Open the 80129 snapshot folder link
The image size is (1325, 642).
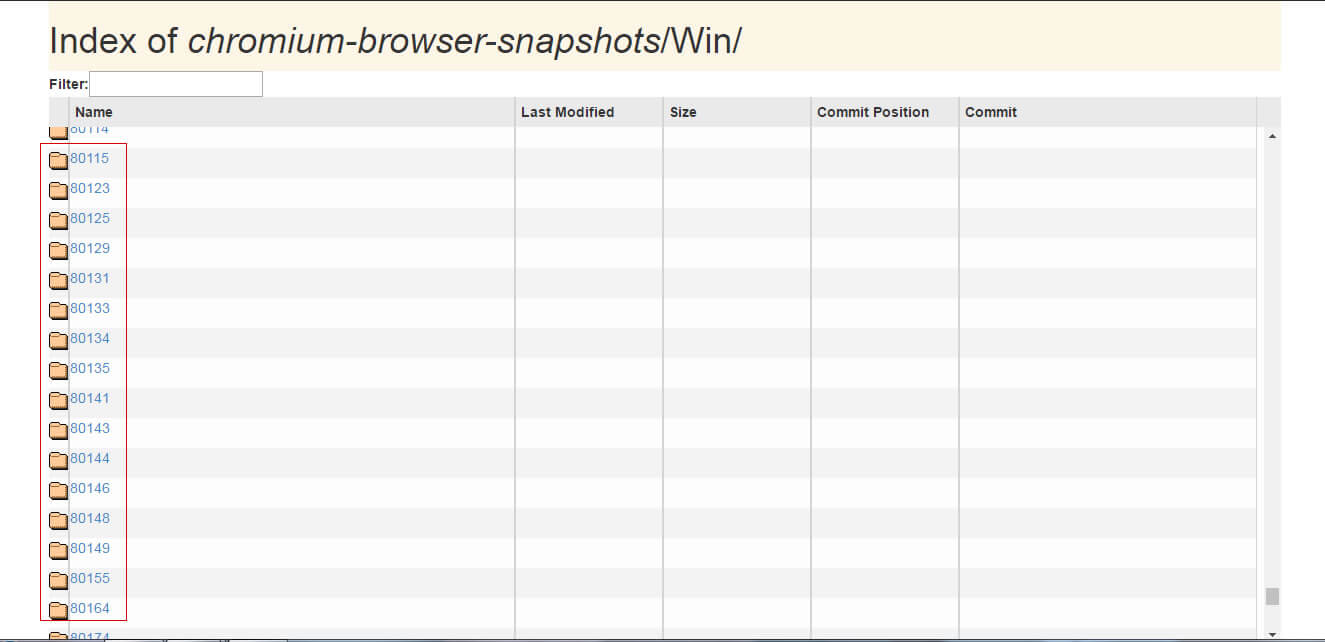90,248
